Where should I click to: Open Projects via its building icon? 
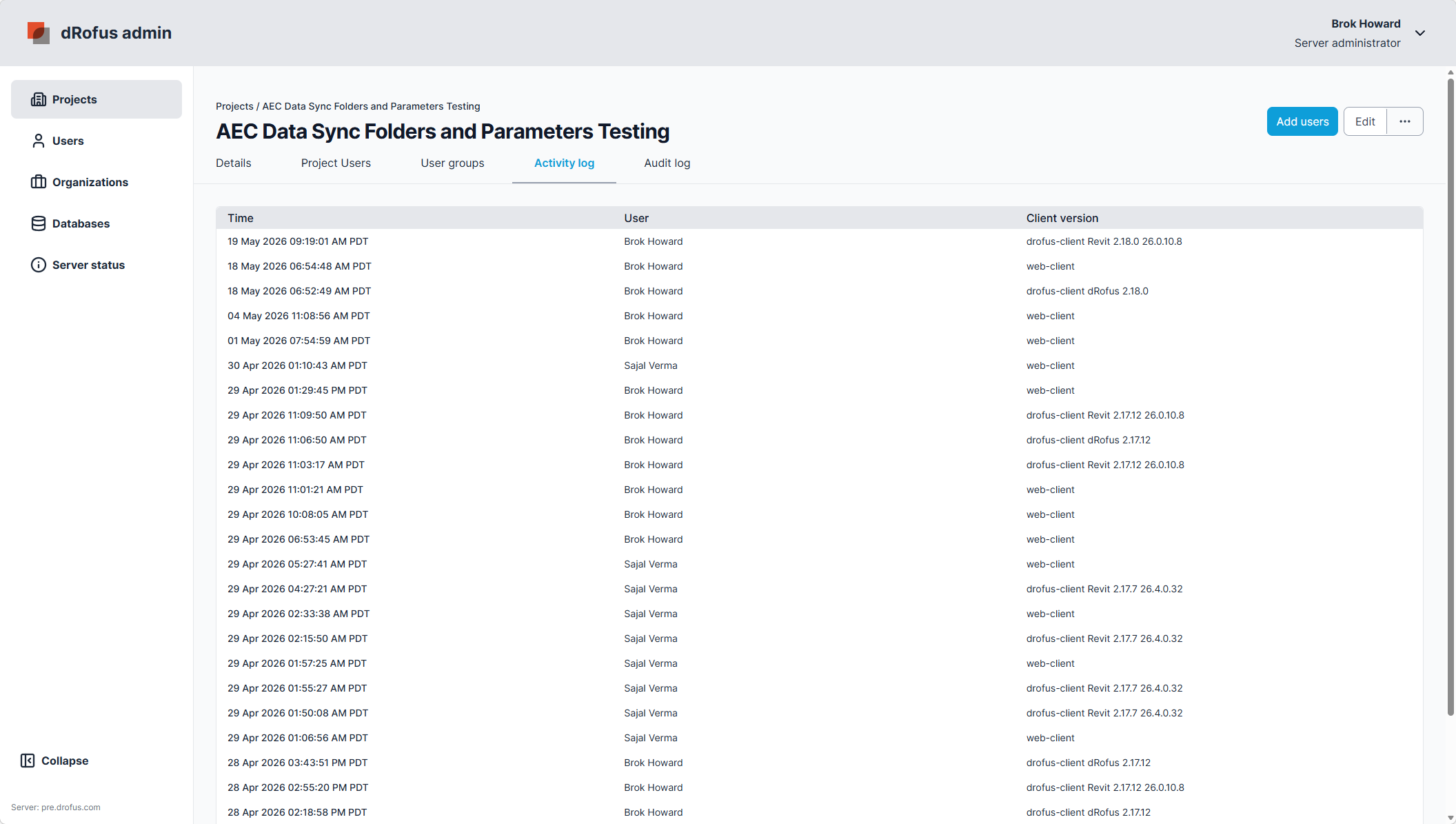click(39, 99)
